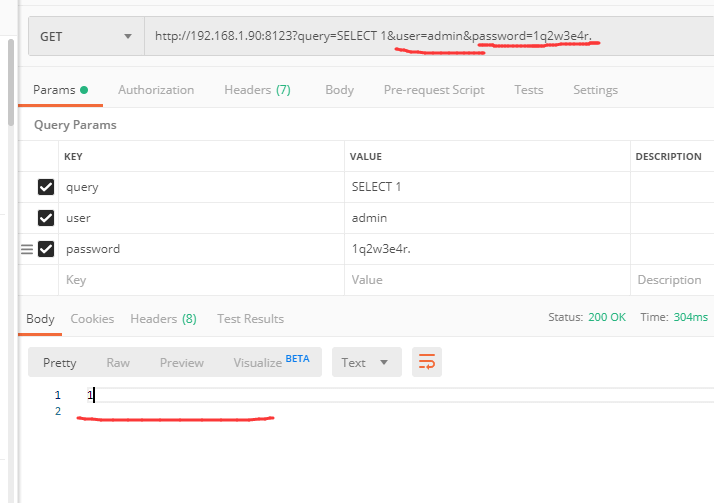Click the wrap lines icon in response toolbar

[427, 362]
